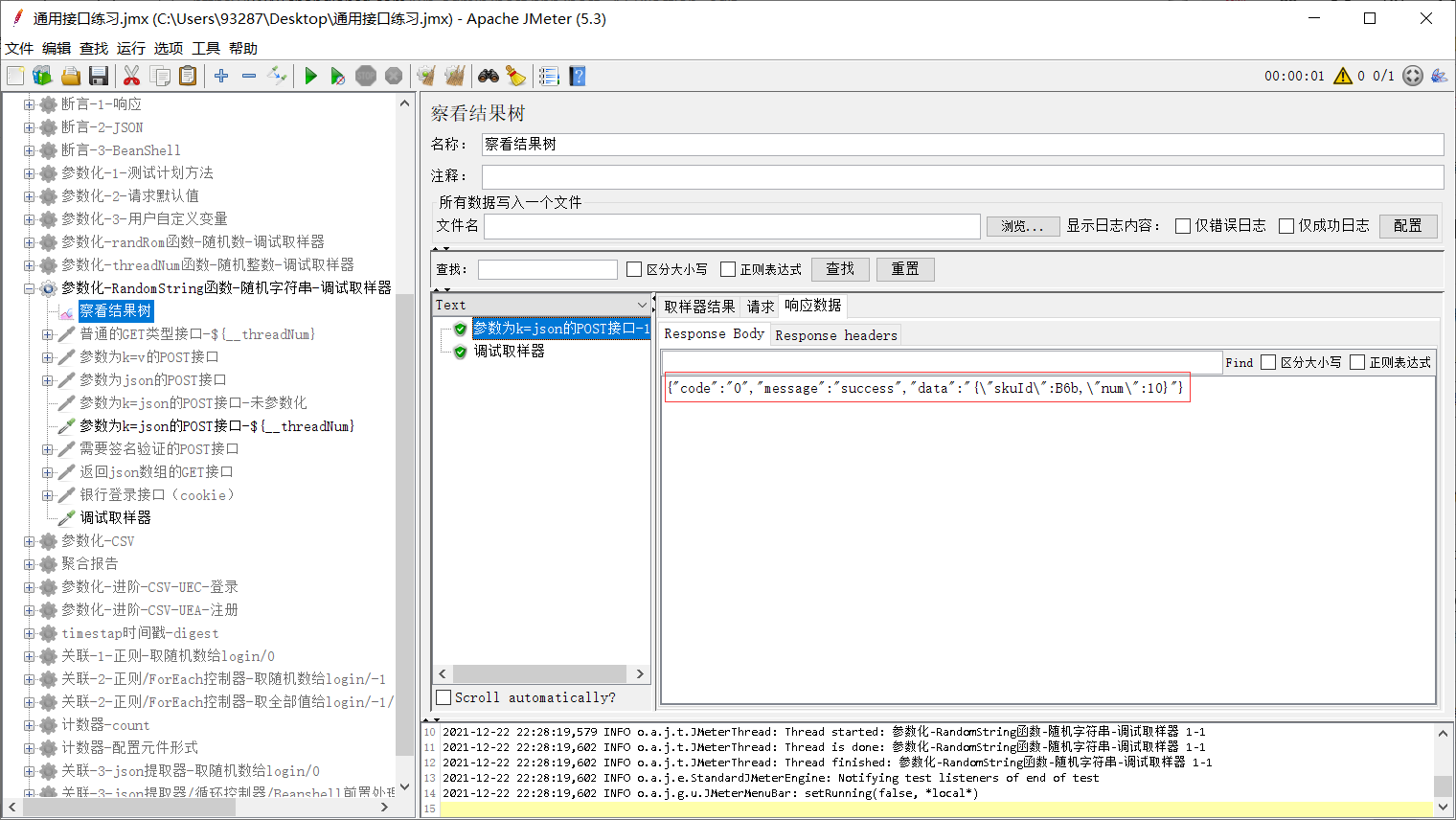This screenshot has height=820, width=1456.
Task: Switch to Response headers tab
Action: 836,334
